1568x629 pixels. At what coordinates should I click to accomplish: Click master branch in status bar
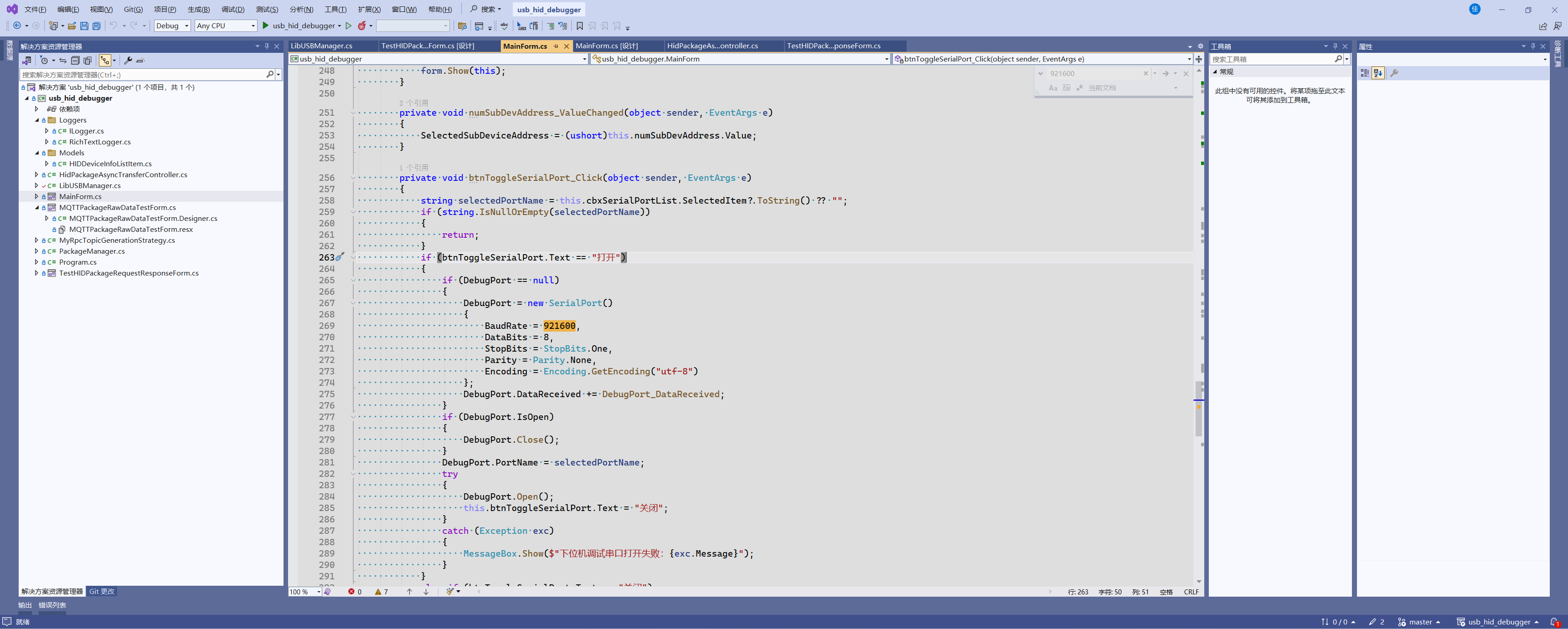coord(1419,622)
